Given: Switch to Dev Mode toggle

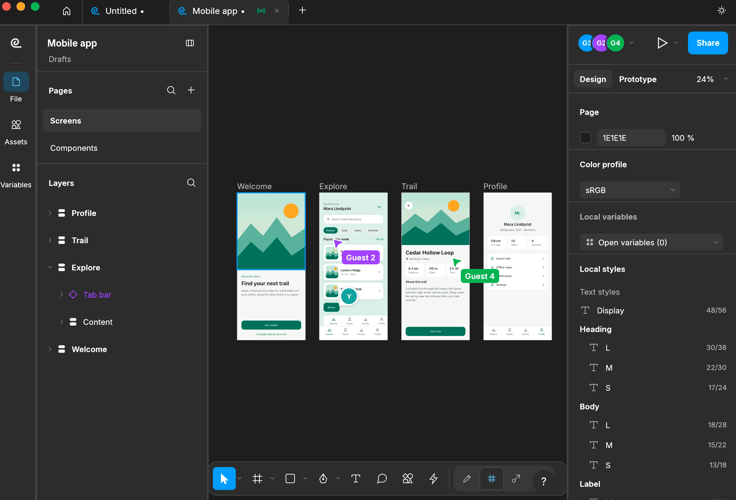Looking at the screenshot, I should tap(516, 479).
